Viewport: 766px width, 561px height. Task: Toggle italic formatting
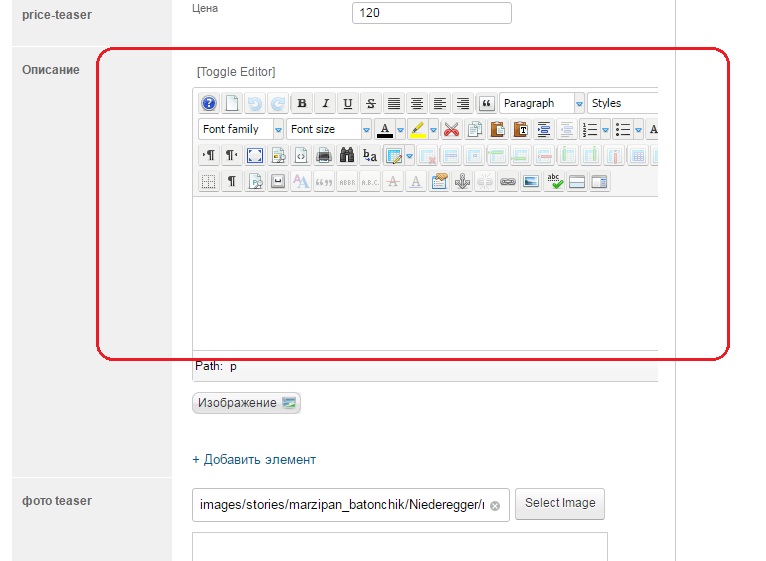click(x=324, y=103)
